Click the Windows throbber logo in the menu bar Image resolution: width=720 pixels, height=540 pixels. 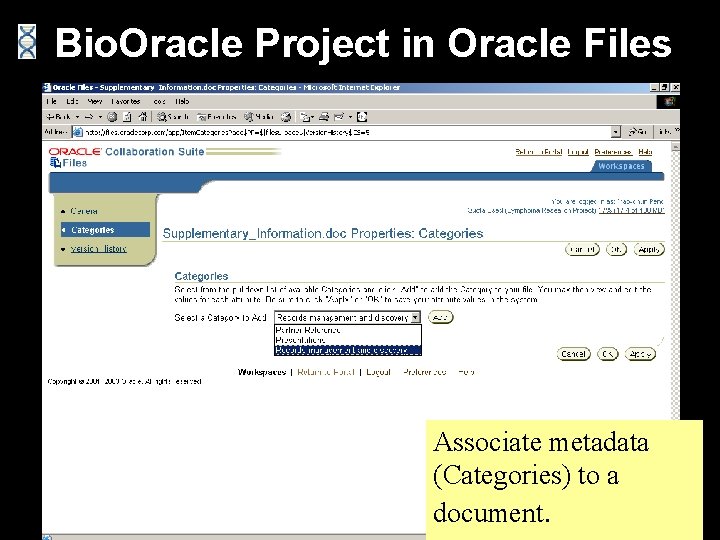[669, 101]
